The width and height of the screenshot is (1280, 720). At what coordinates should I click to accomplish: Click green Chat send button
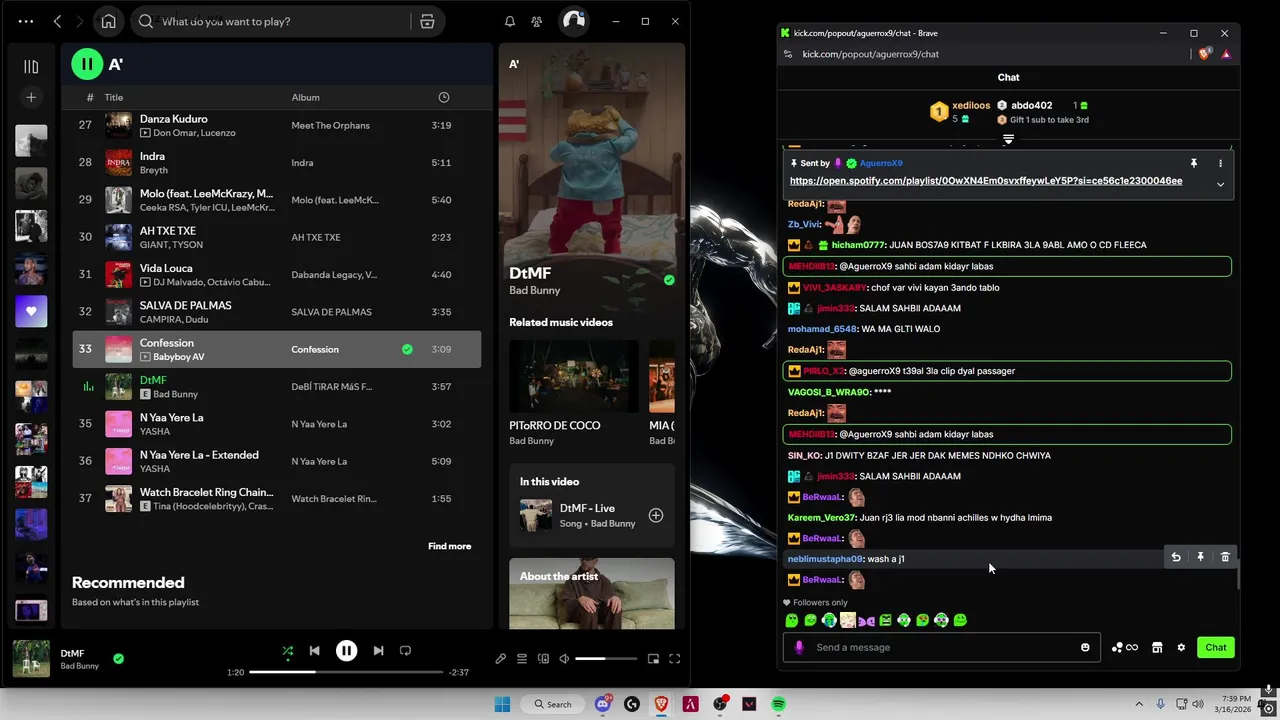pos(1216,647)
